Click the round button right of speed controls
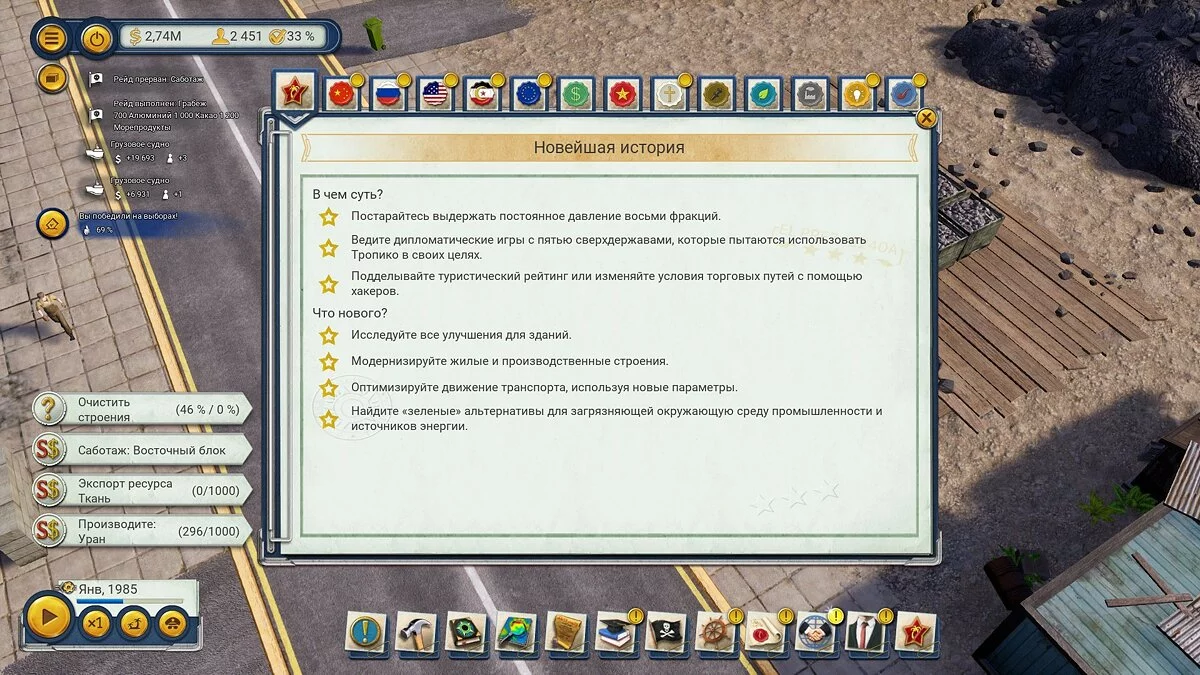 click(x=173, y=624)
